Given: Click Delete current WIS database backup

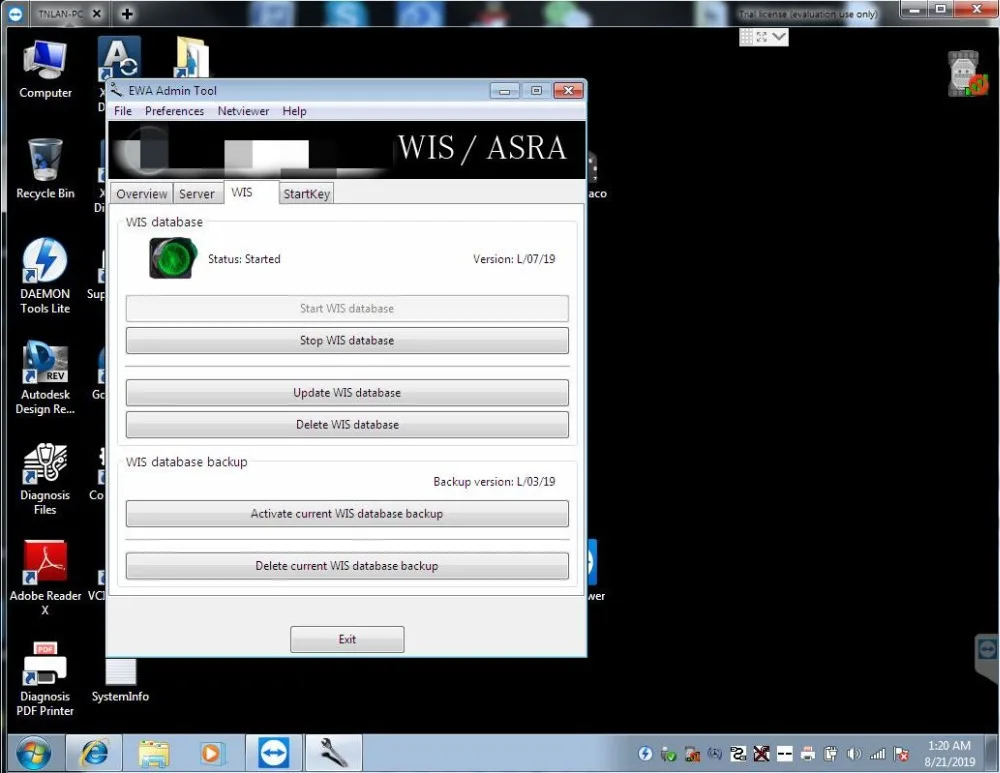Looking at the screenshot, I should tap(347, 566).
